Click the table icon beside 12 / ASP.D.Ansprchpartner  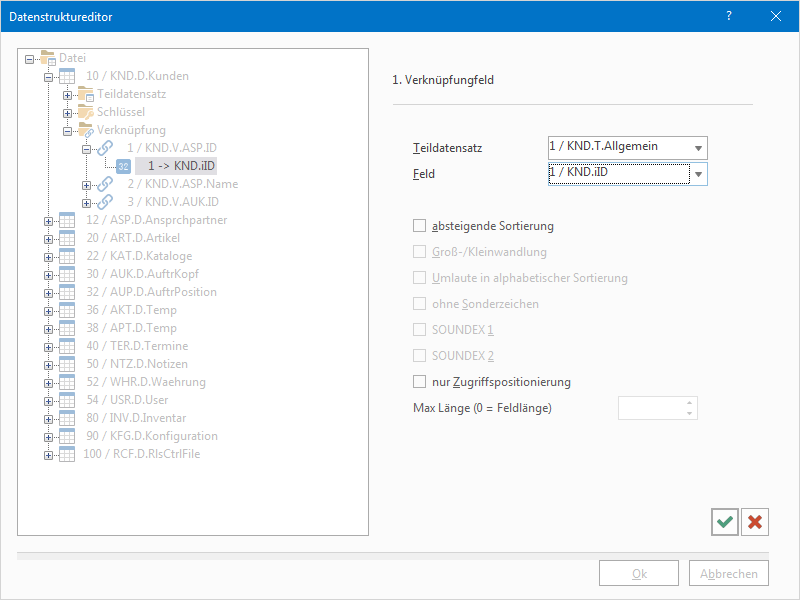[68, 220]
